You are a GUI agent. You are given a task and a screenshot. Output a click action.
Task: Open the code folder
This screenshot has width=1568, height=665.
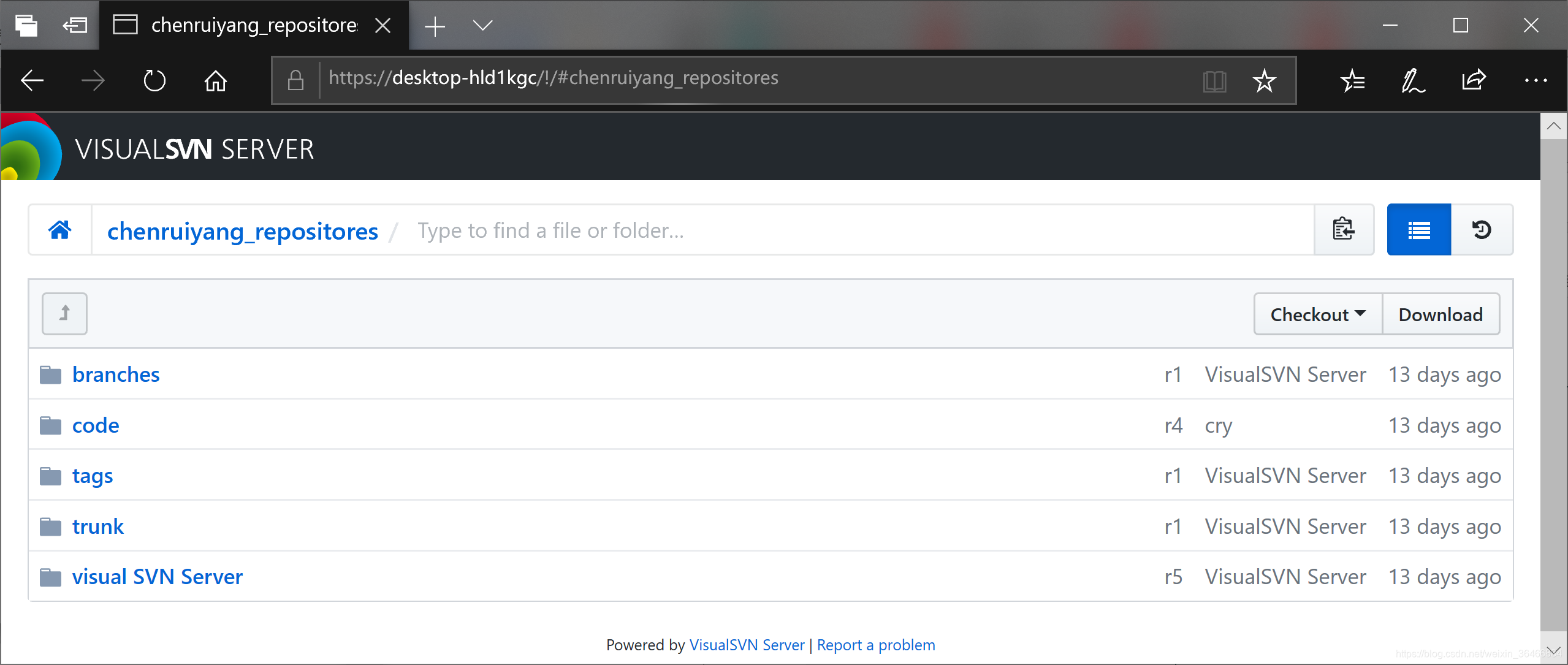96,425
